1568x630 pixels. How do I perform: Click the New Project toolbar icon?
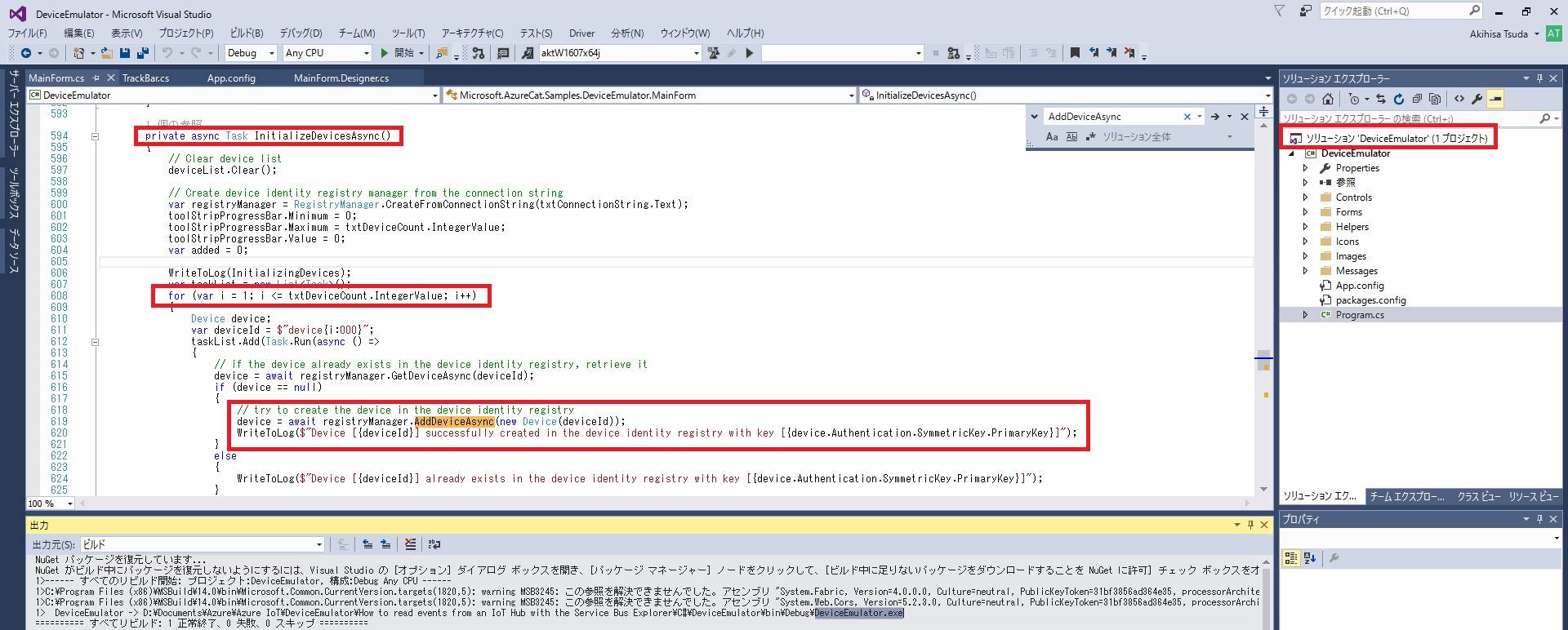[x=79, y=53]
